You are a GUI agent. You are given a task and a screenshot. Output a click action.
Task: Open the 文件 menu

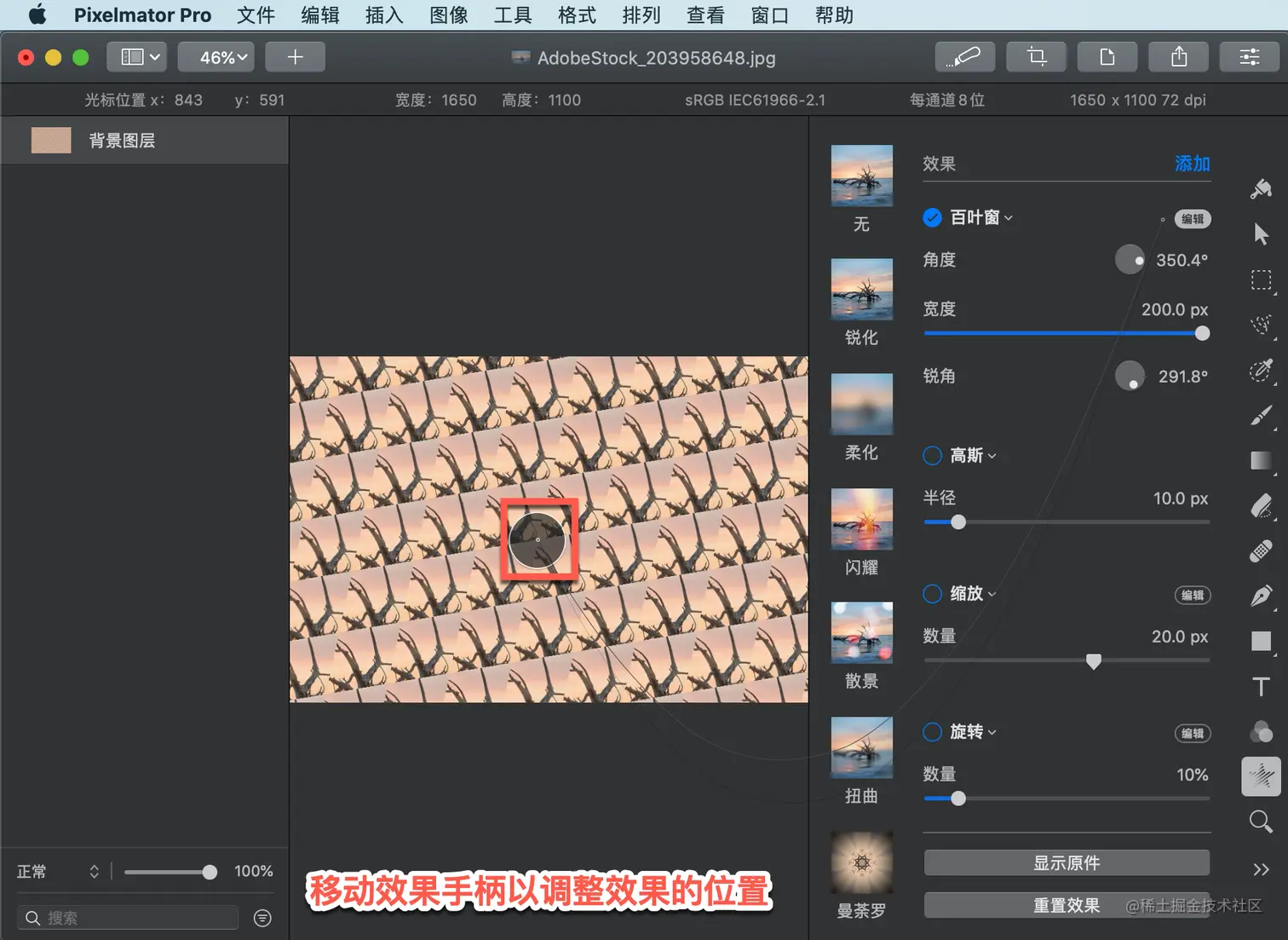pos(256,14)
